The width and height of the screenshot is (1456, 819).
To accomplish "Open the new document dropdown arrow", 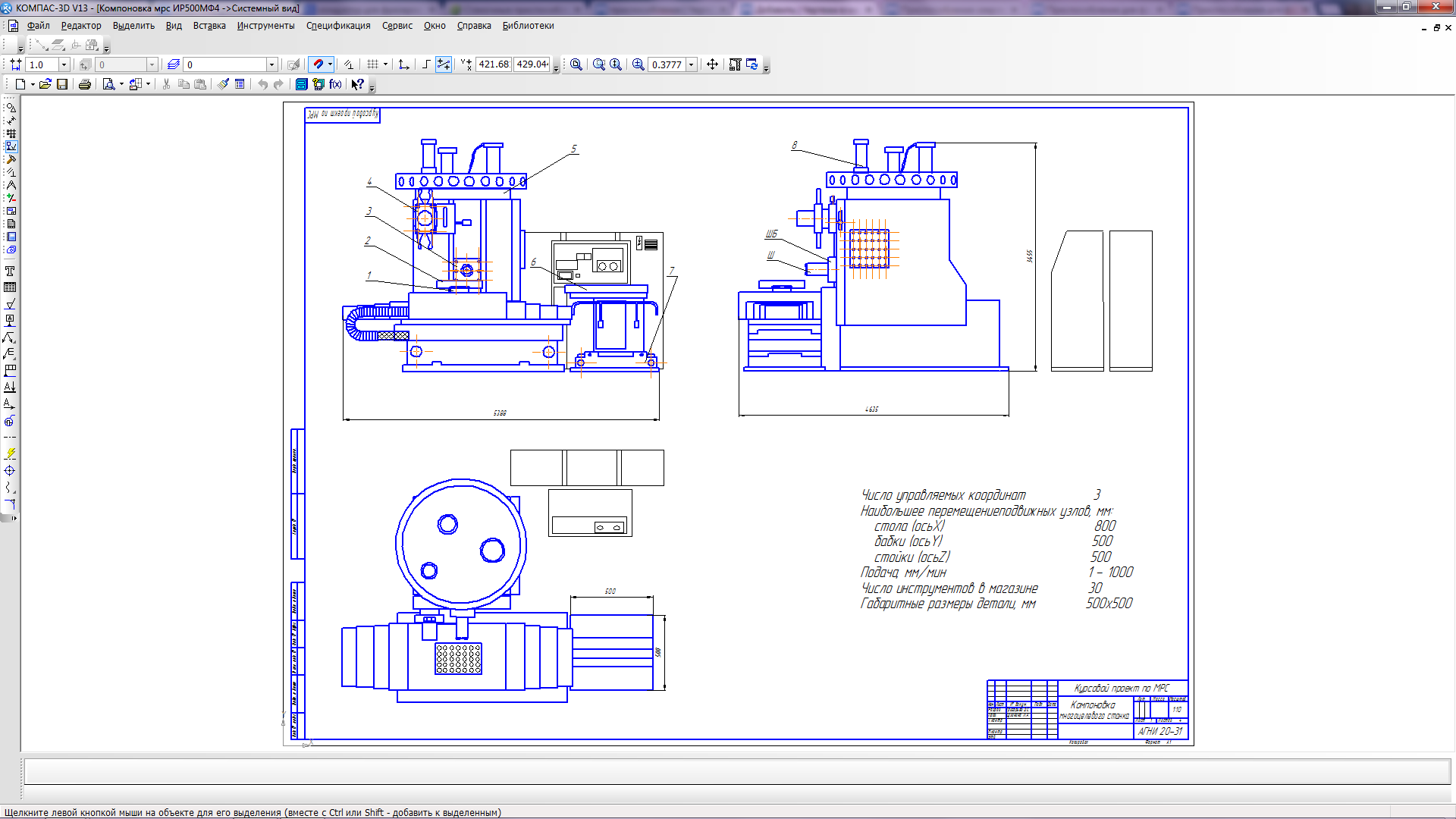I will point(33,84).
